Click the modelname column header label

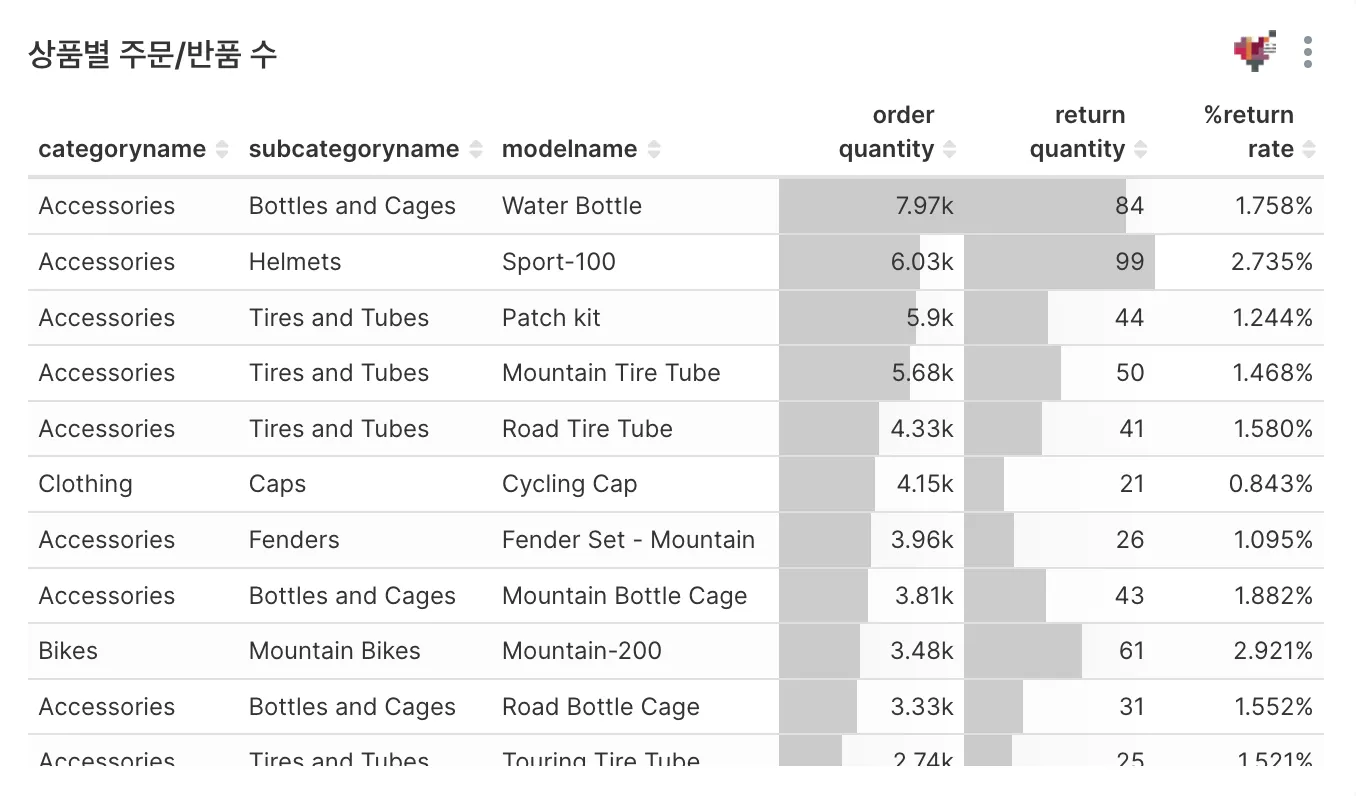(569, 150)
